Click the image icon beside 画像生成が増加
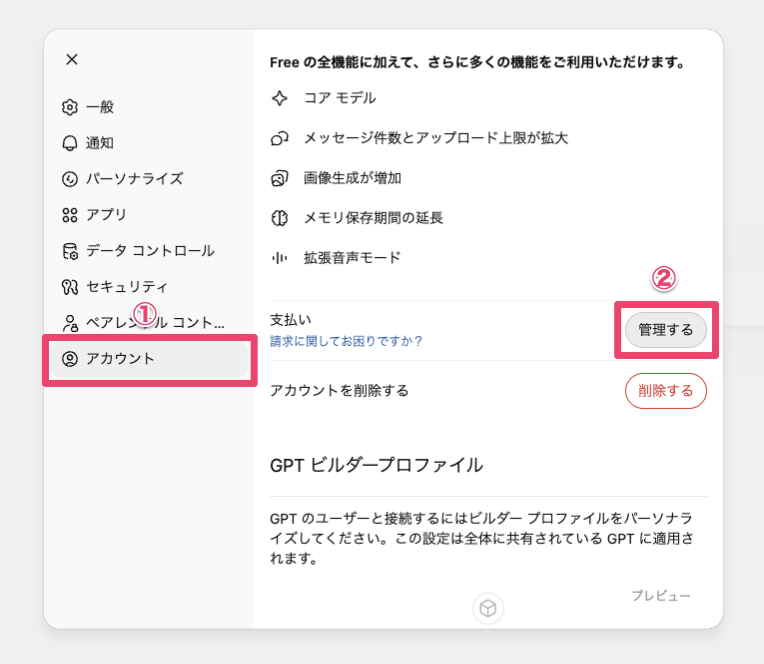Viewport: 764px width, 664px height. coord(280,178)
